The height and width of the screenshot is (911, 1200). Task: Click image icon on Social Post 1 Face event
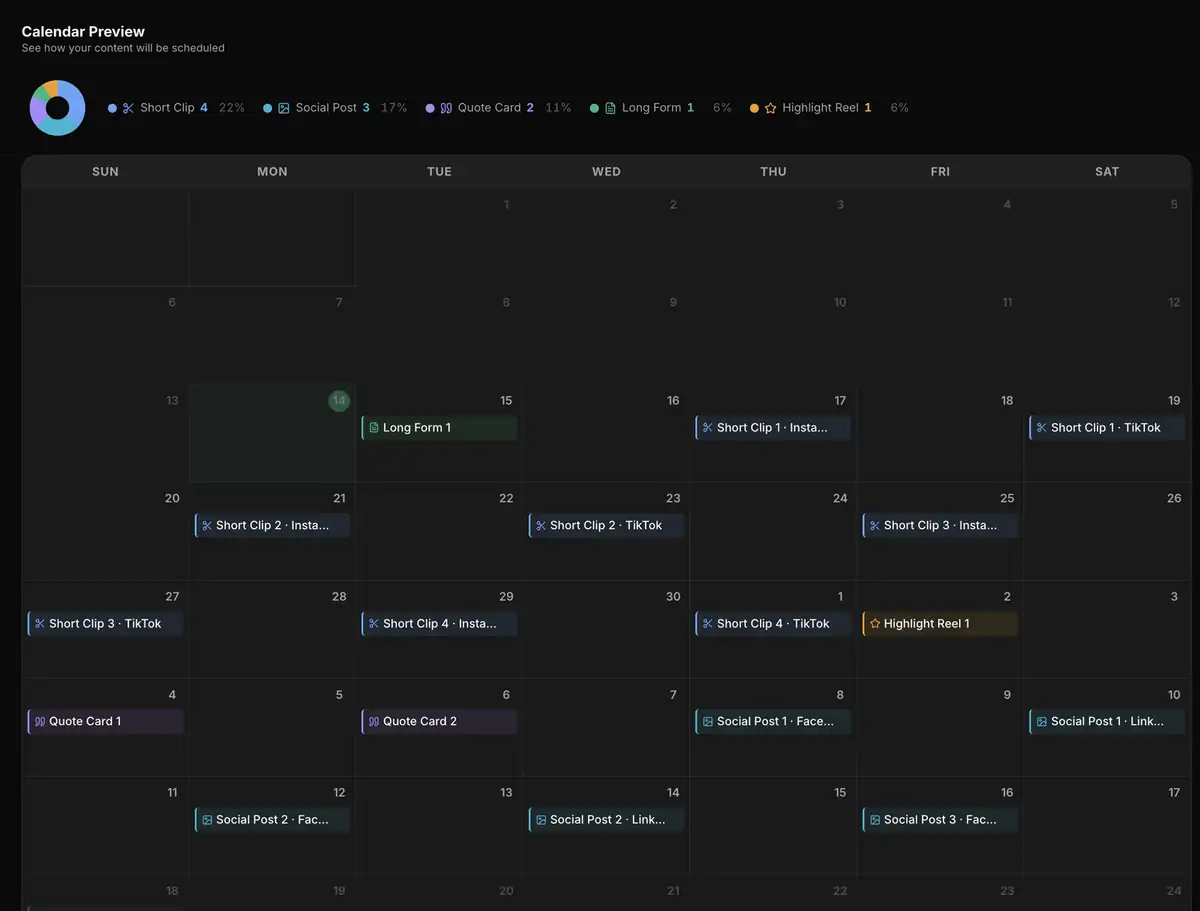click(708, 722)
